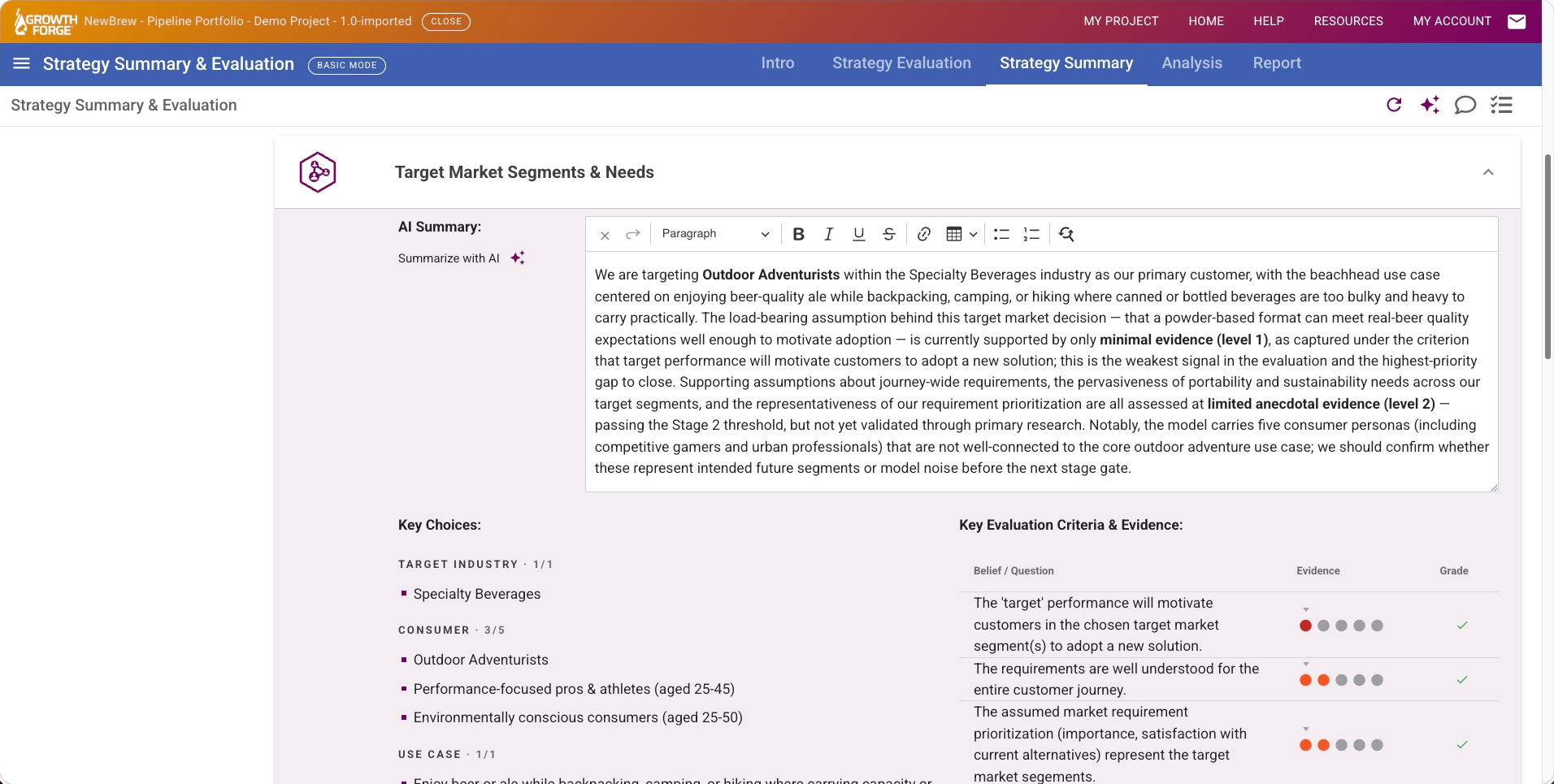Click the editor resize handle corner
1554x784 pixels.
click(1494, 487)
